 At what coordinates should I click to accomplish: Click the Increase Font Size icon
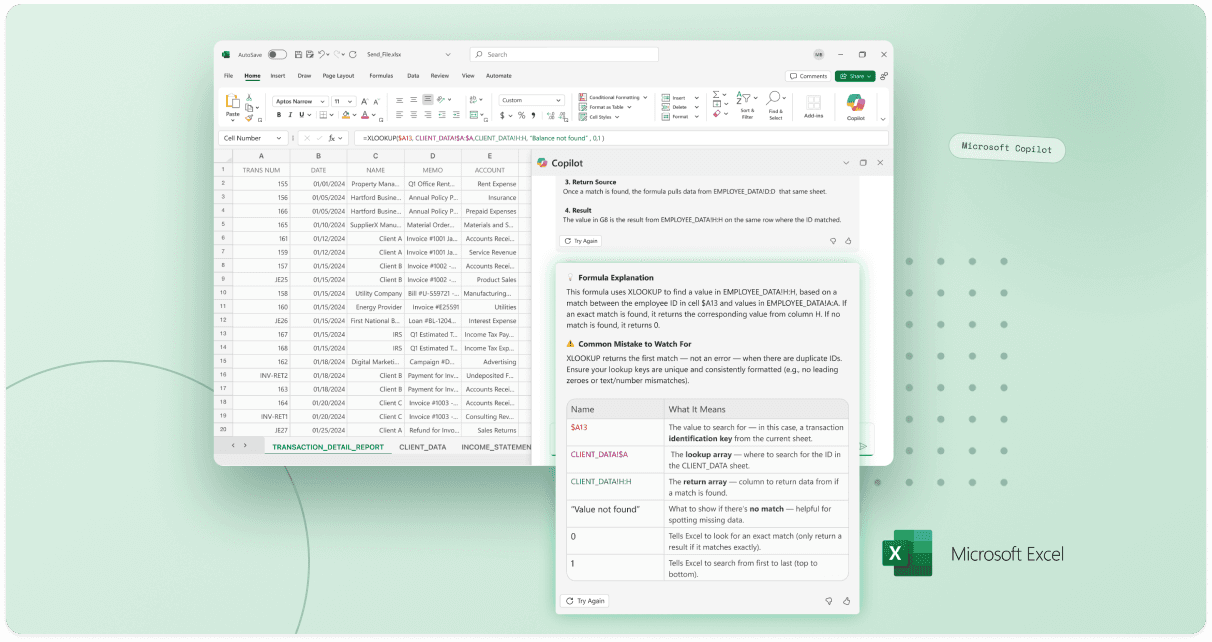pyautogui.click(x=364, y=101)
